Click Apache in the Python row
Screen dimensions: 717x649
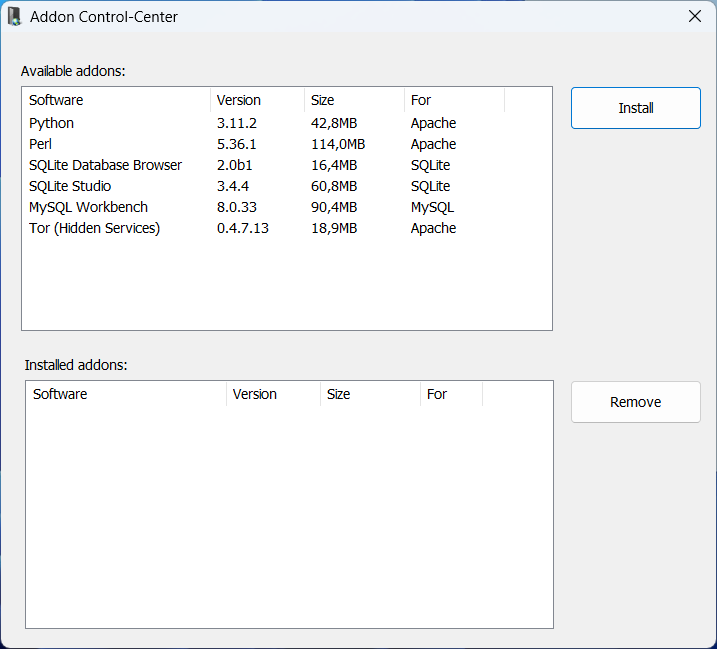point(433,123)
